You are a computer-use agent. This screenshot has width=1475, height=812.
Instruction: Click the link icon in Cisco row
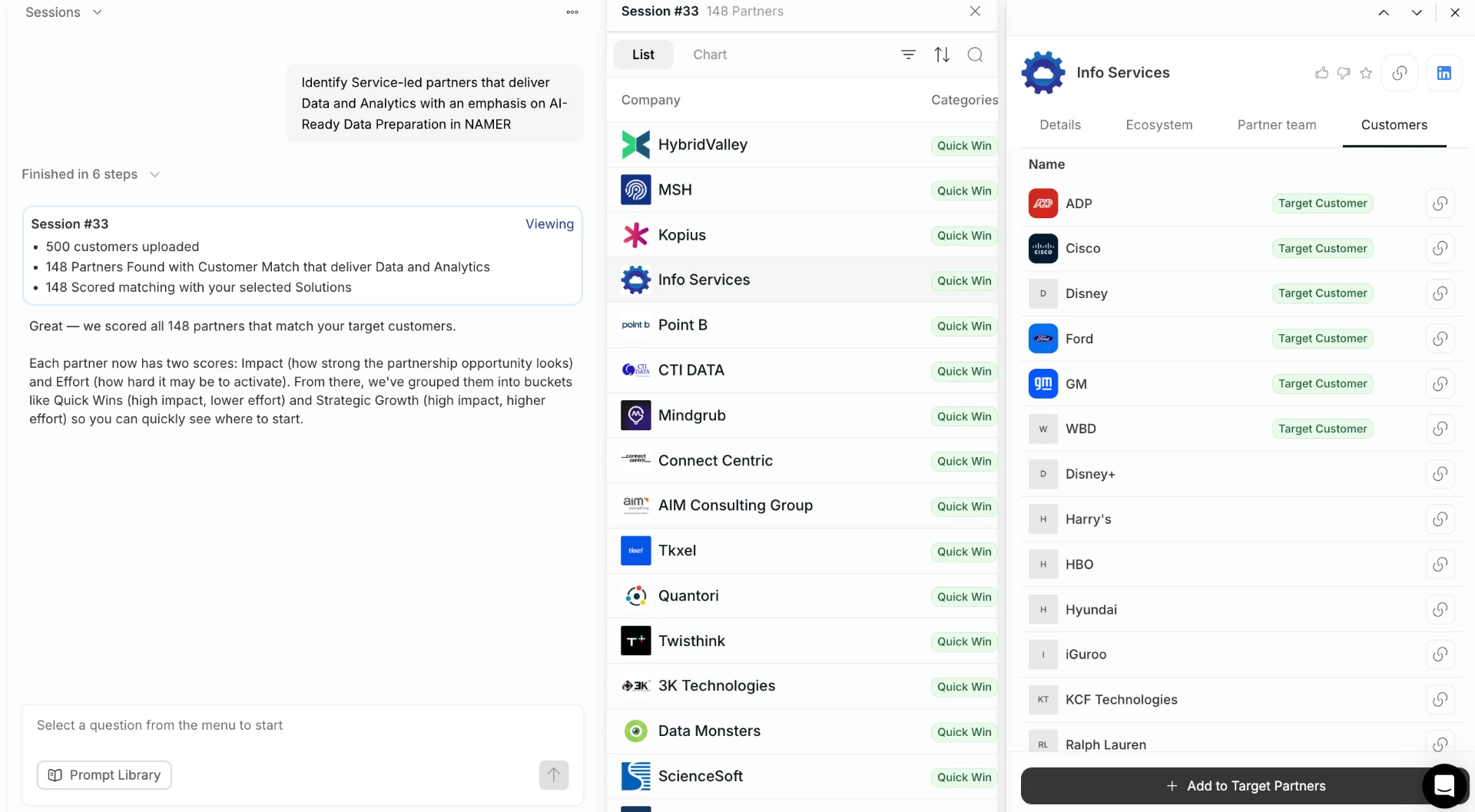(1440, 248)
